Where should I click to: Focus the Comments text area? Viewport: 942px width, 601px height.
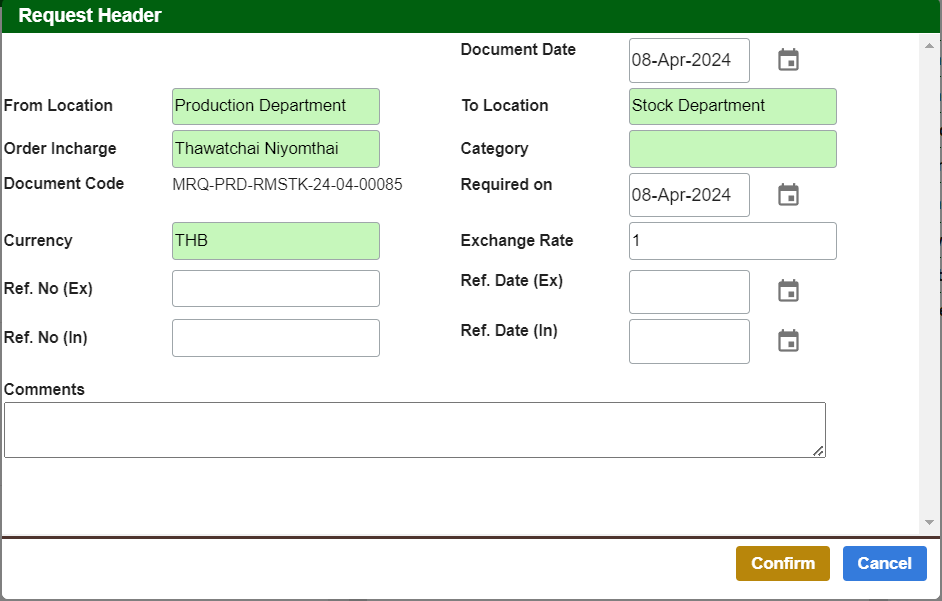click(x=415, y=430)
